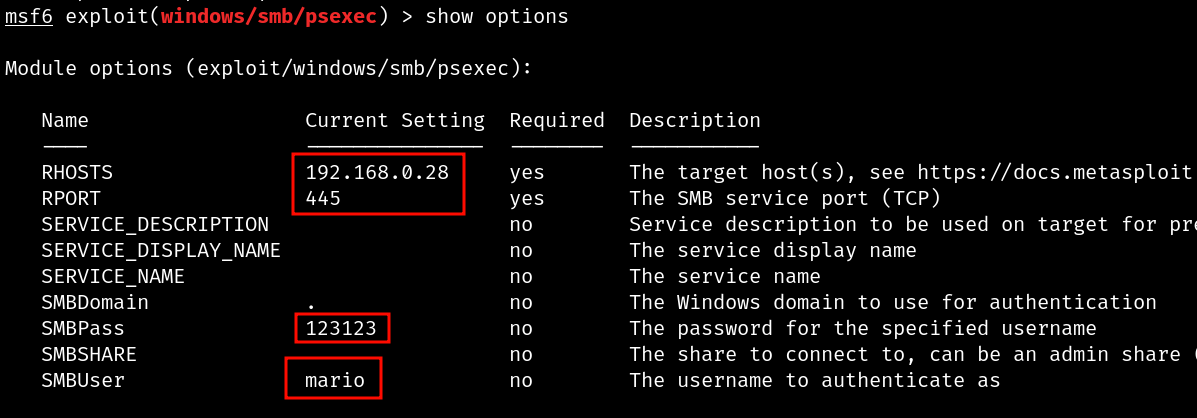Screen dimensions: 1197x418
Task: Click the msf6 prompt text
Action: [29, 16]
